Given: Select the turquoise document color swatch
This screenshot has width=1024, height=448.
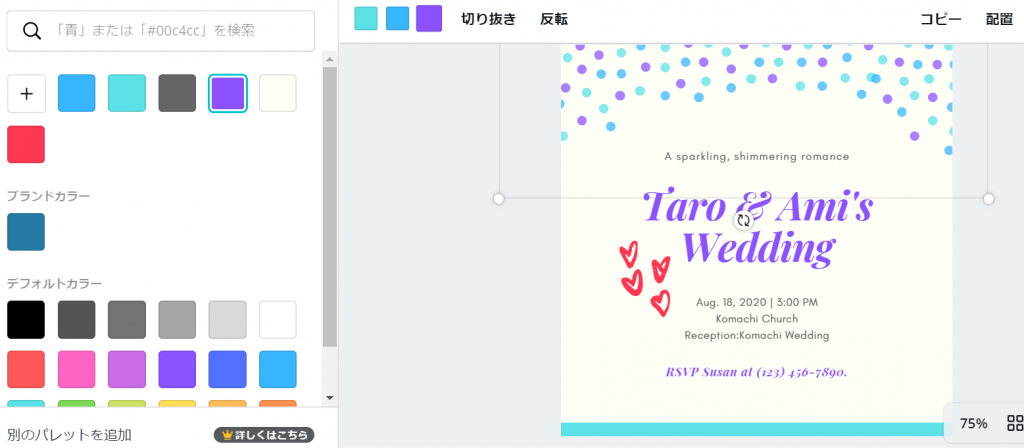Looking at the screenshot, I should click(127, 93).
